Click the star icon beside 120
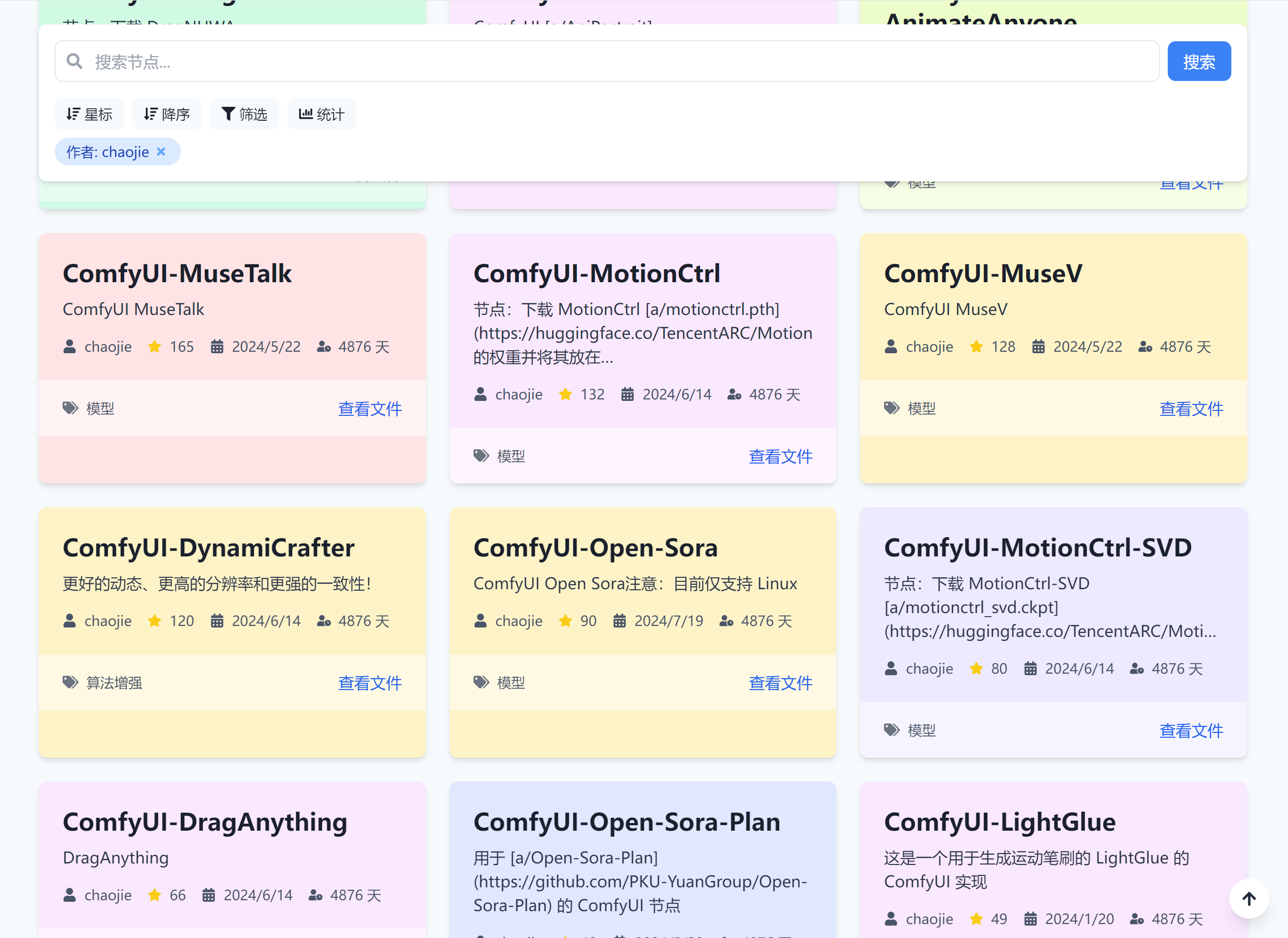1288x938 pixels. pyautogui.click(x=155, y=621)
